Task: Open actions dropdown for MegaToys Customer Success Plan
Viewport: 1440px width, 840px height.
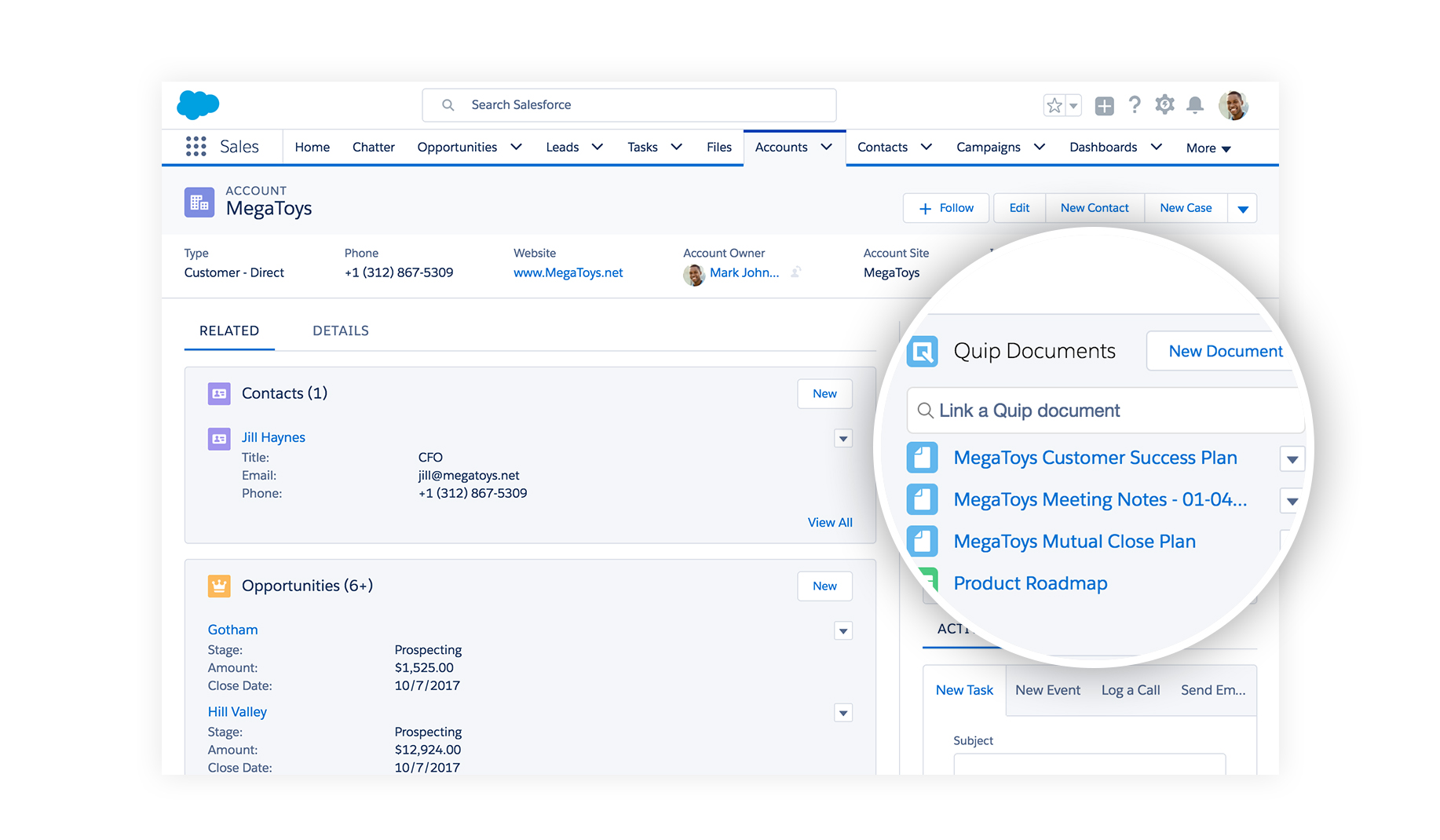Action: point(1292,459)
